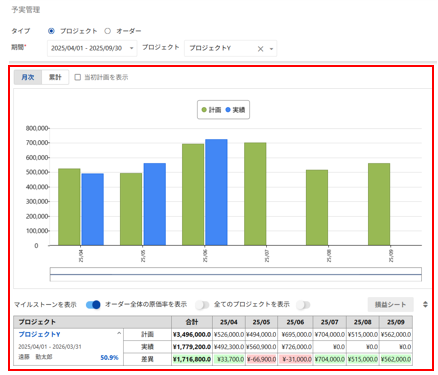
Task: Click the ¥-31,000.0 variance cell
Action: click(x=295, y=359)
